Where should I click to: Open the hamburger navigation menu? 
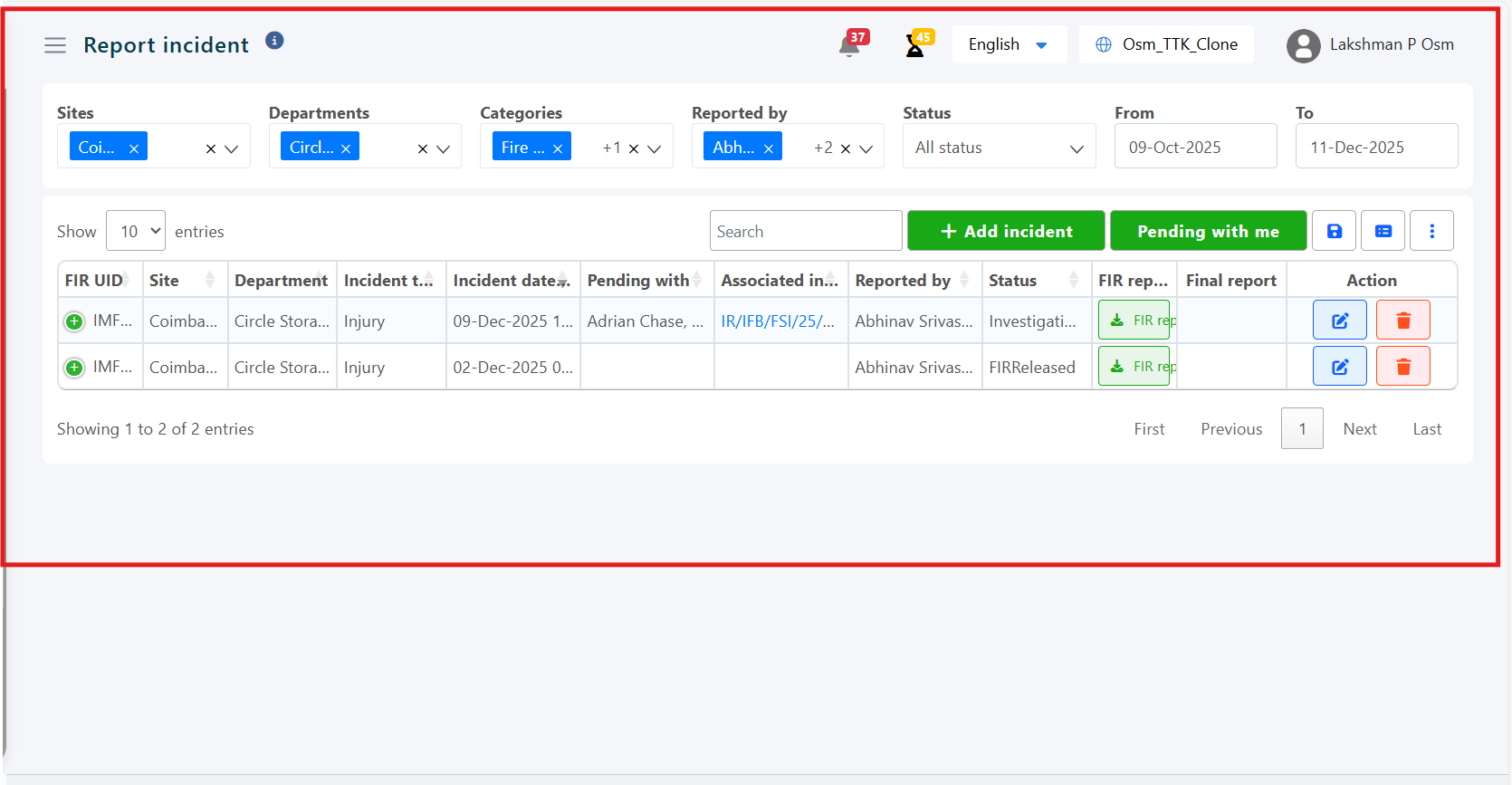pos(55,45)
